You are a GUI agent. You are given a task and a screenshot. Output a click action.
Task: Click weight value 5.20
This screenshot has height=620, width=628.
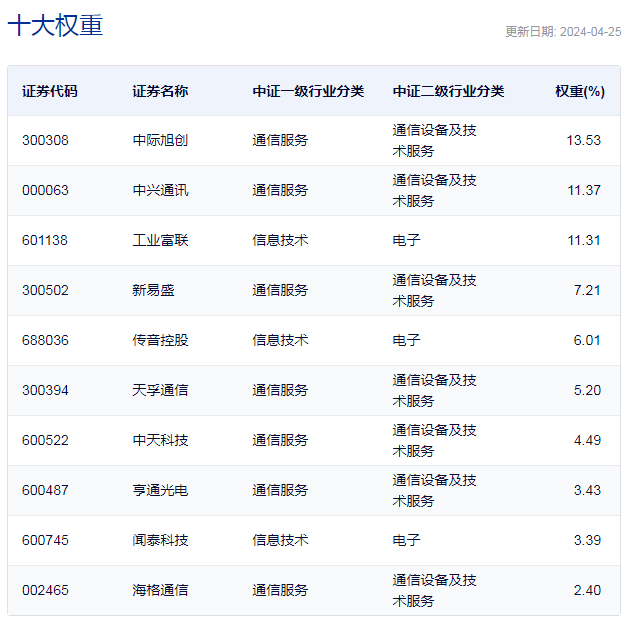[x=587, y=391]
